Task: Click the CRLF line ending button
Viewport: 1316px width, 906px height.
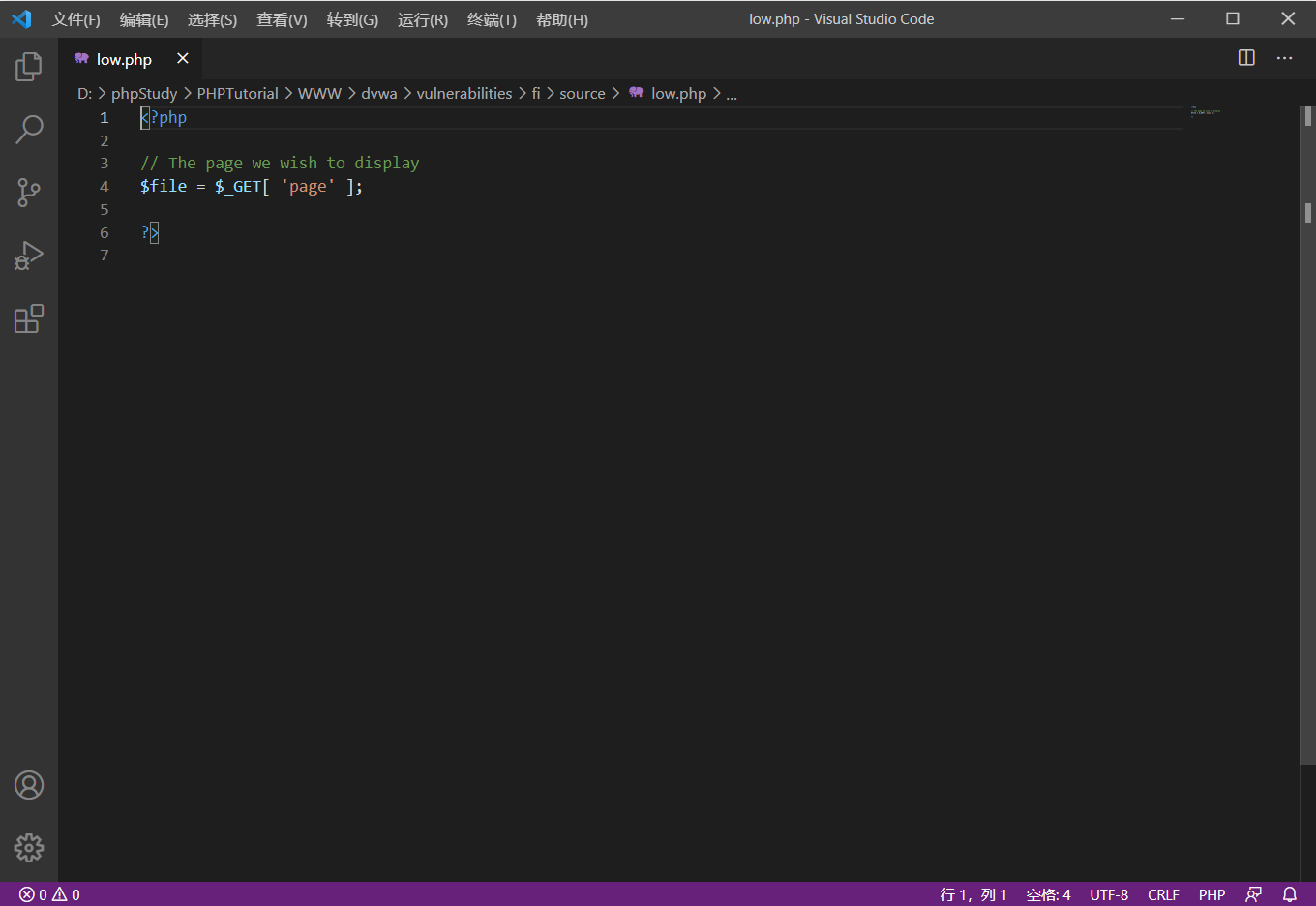Action: (1162, 894)
